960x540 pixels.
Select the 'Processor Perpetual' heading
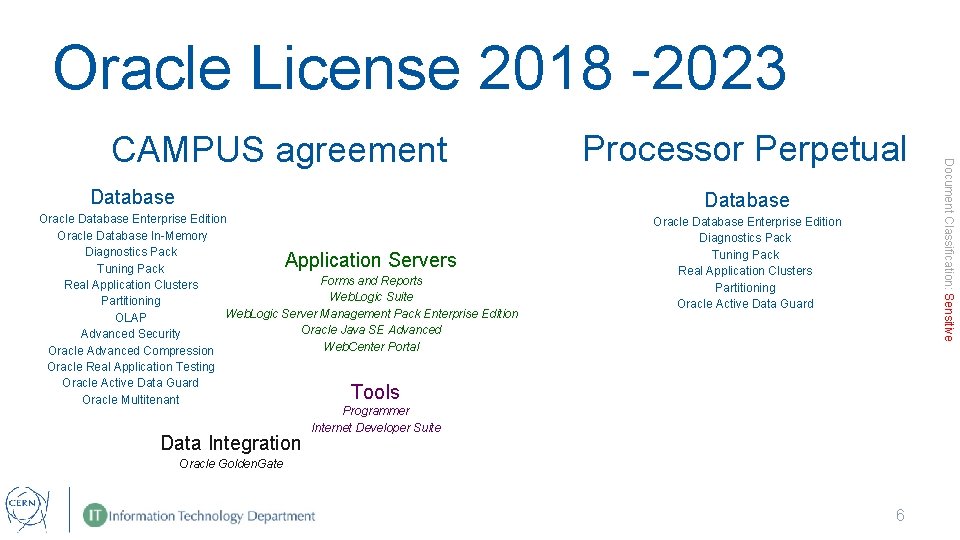point(744,149)
